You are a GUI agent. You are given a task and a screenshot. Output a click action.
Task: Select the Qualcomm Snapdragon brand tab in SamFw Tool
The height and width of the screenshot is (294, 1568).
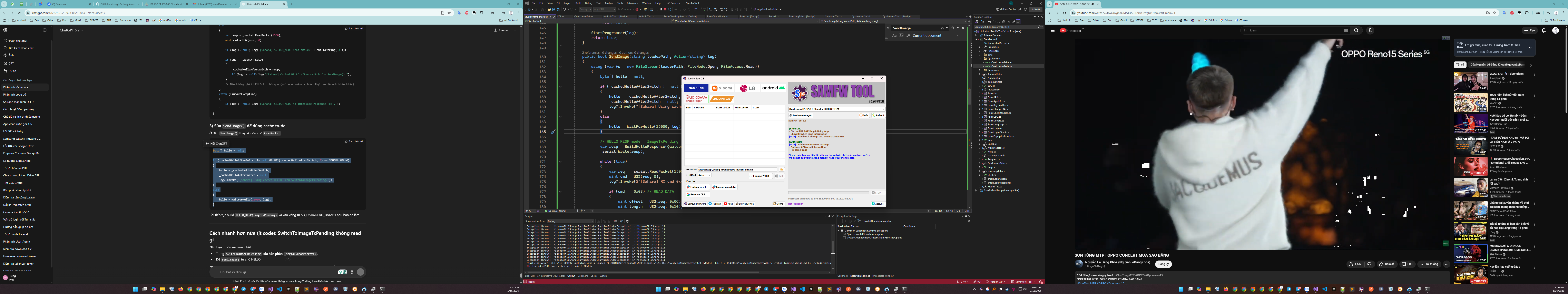pos(696,99)
